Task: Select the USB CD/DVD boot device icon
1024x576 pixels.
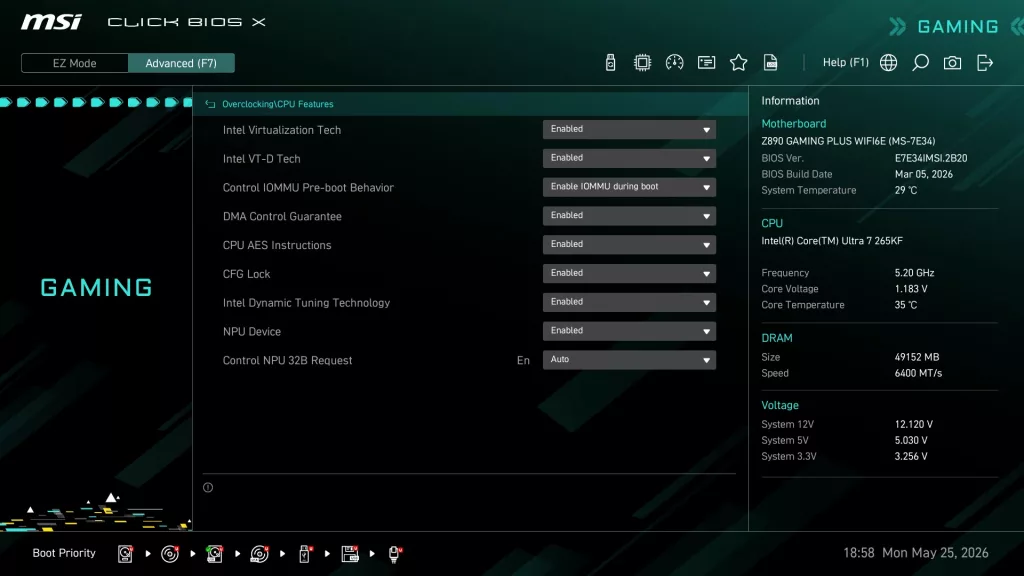Action: [259, 554]
